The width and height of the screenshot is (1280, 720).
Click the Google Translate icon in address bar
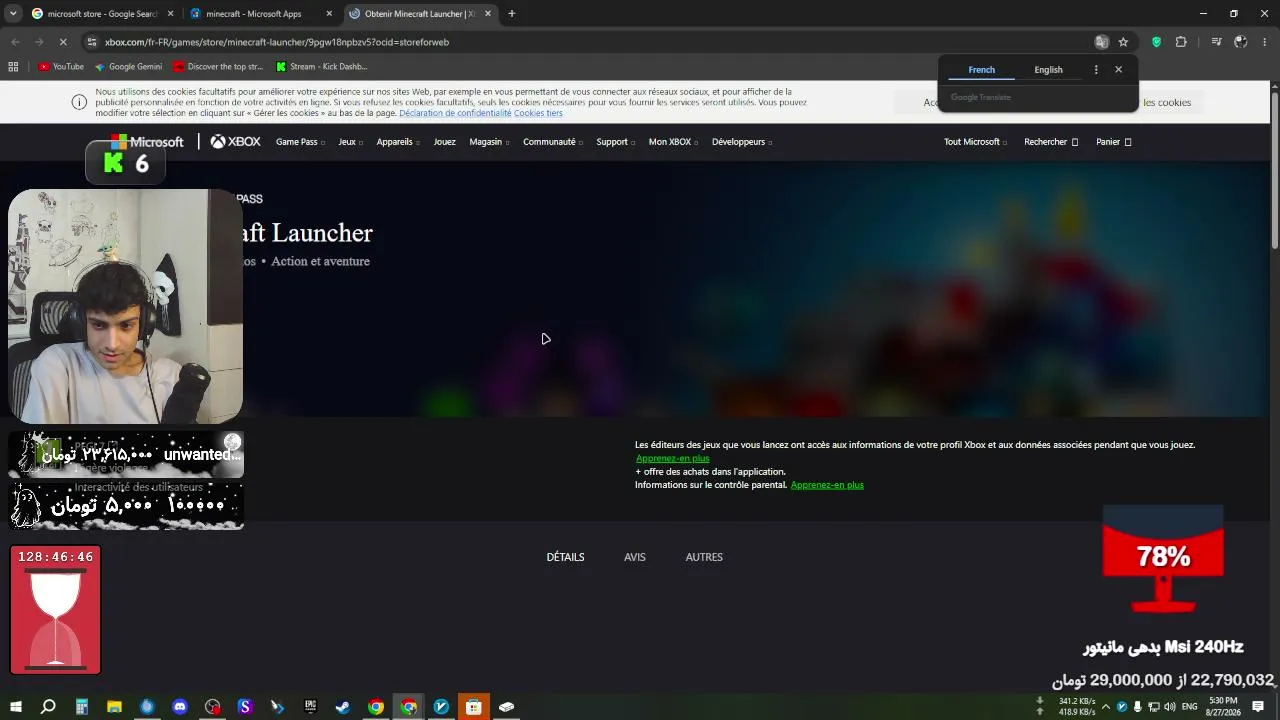[1101, 42]
